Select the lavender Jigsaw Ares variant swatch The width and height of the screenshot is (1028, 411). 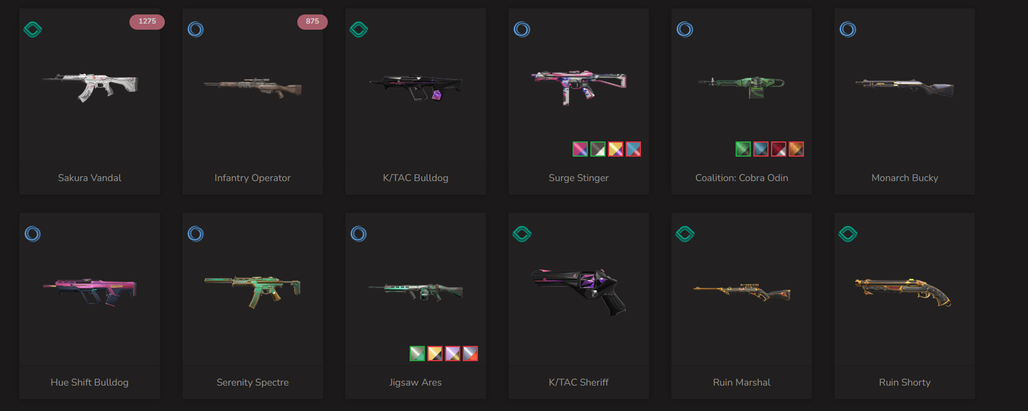(452, 353)
